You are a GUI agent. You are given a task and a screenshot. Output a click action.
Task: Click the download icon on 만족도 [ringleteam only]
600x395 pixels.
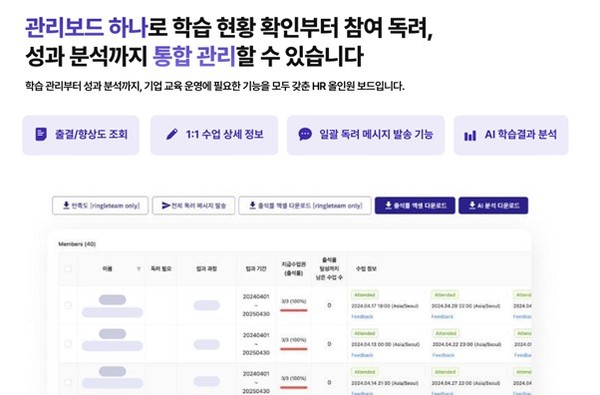(x=66, y=206)
